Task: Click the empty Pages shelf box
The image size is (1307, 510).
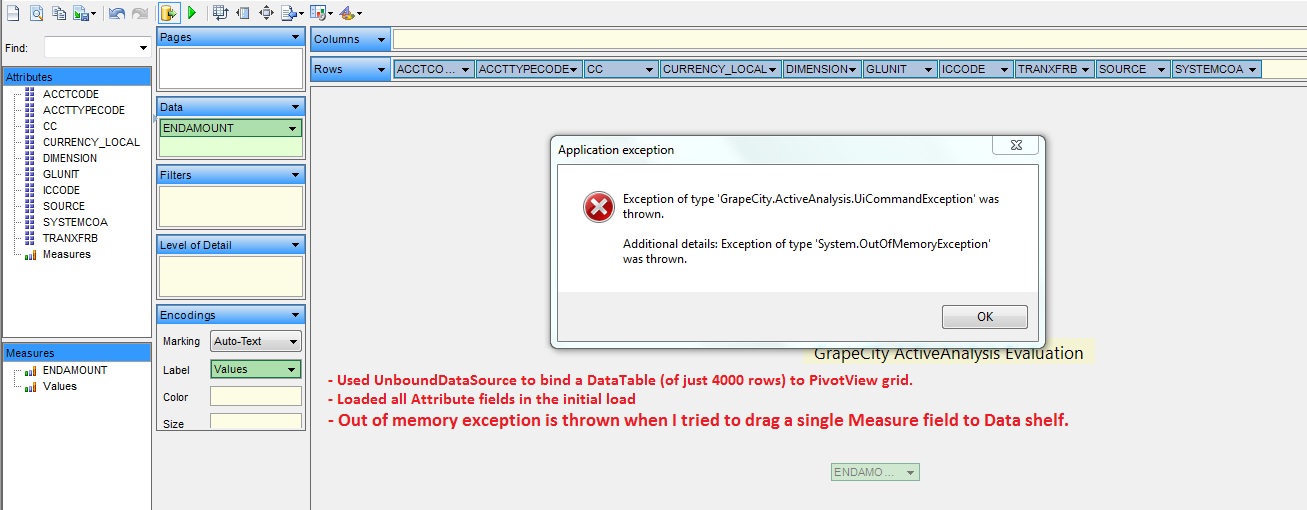Action: click(231, 68)
